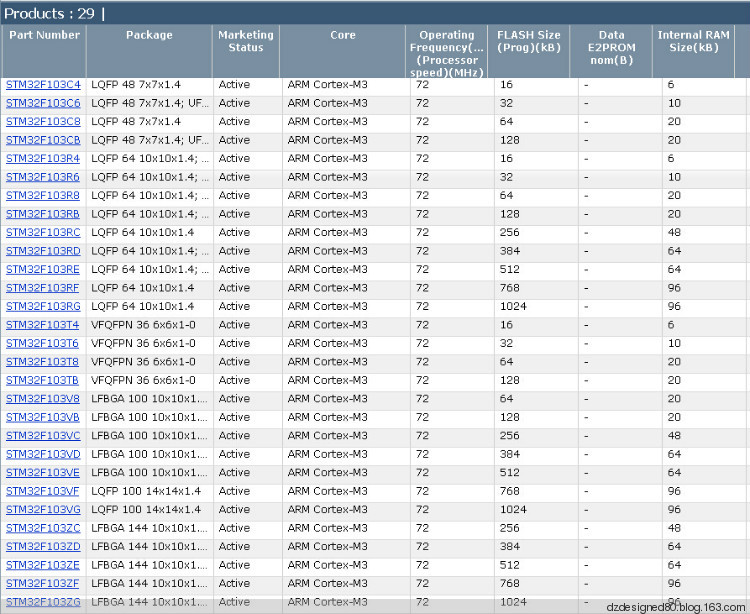
Task: Open the STM32F103C4 part link
Action: [x=43, y=85]
